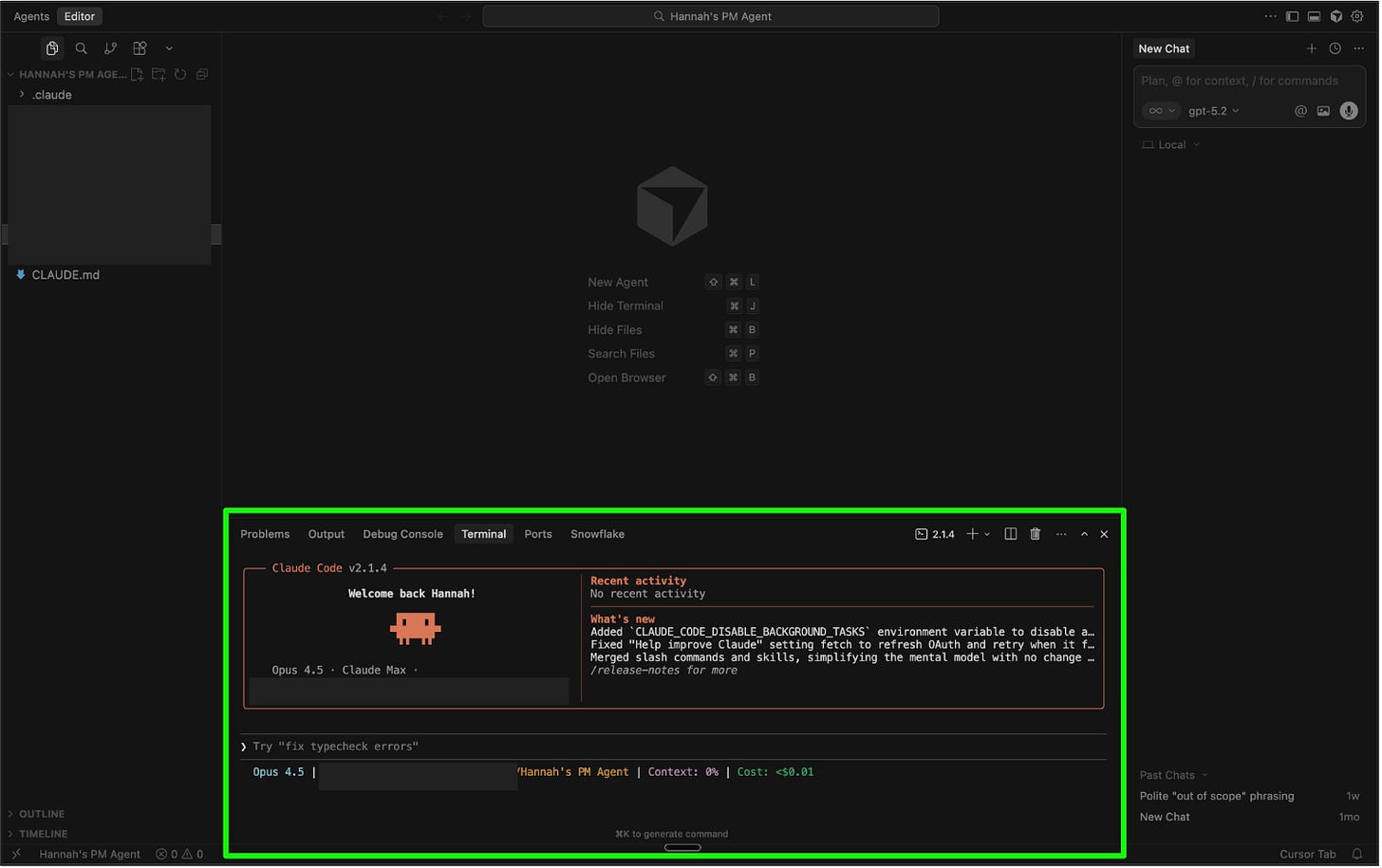1382x868 pixels.
Task: Toggle the bottom panel layout icon
Action: point(1314,16)
